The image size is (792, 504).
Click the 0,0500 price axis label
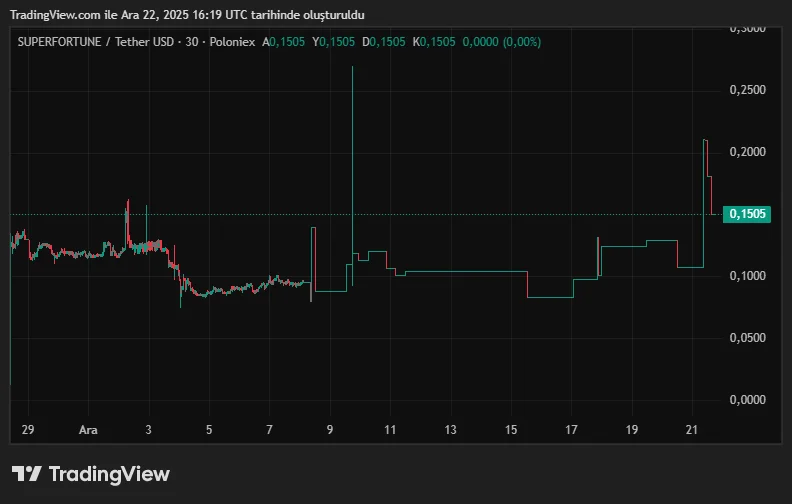point(747,338)
